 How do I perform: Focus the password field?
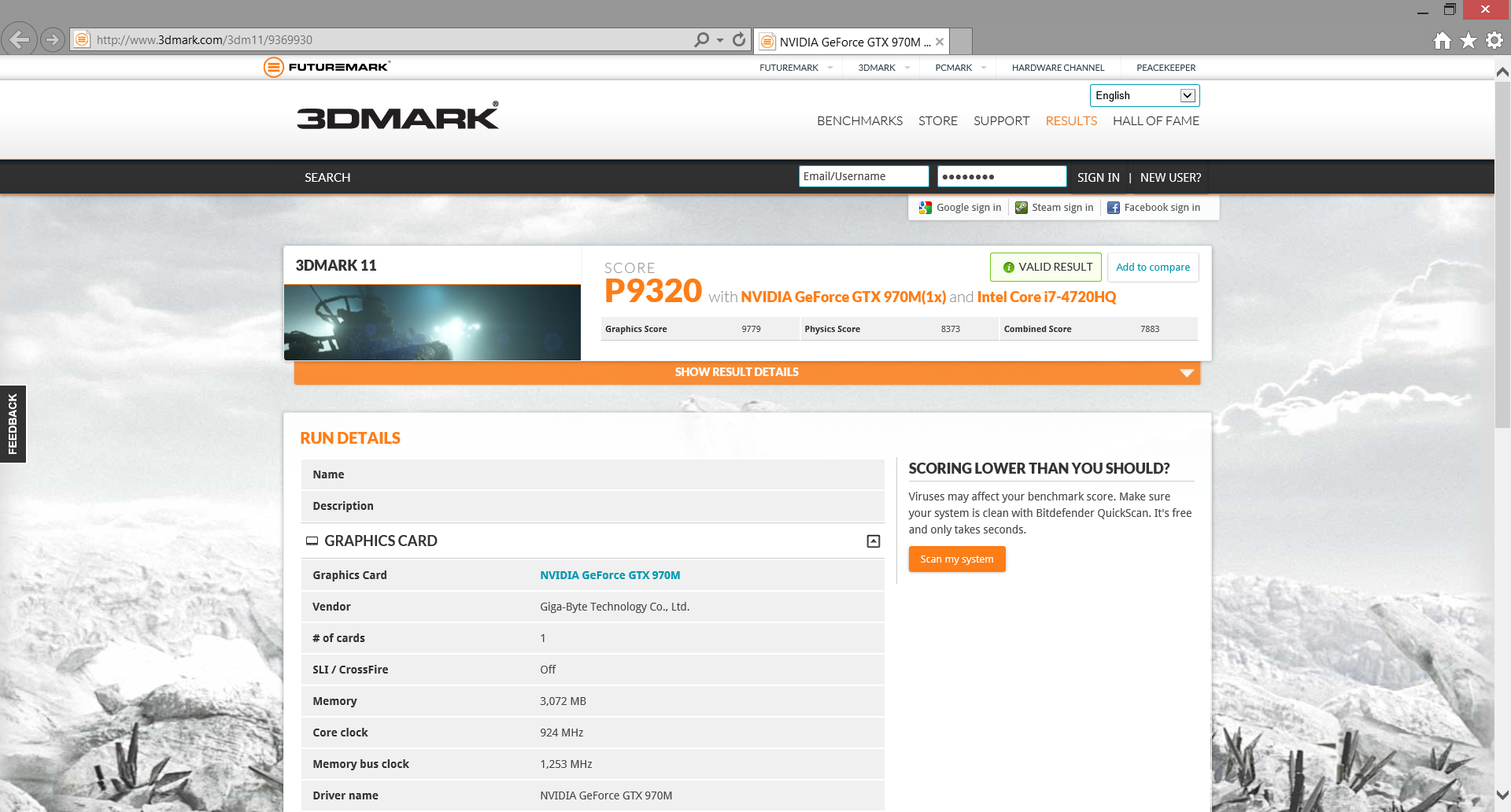[x=1001, y=176]
